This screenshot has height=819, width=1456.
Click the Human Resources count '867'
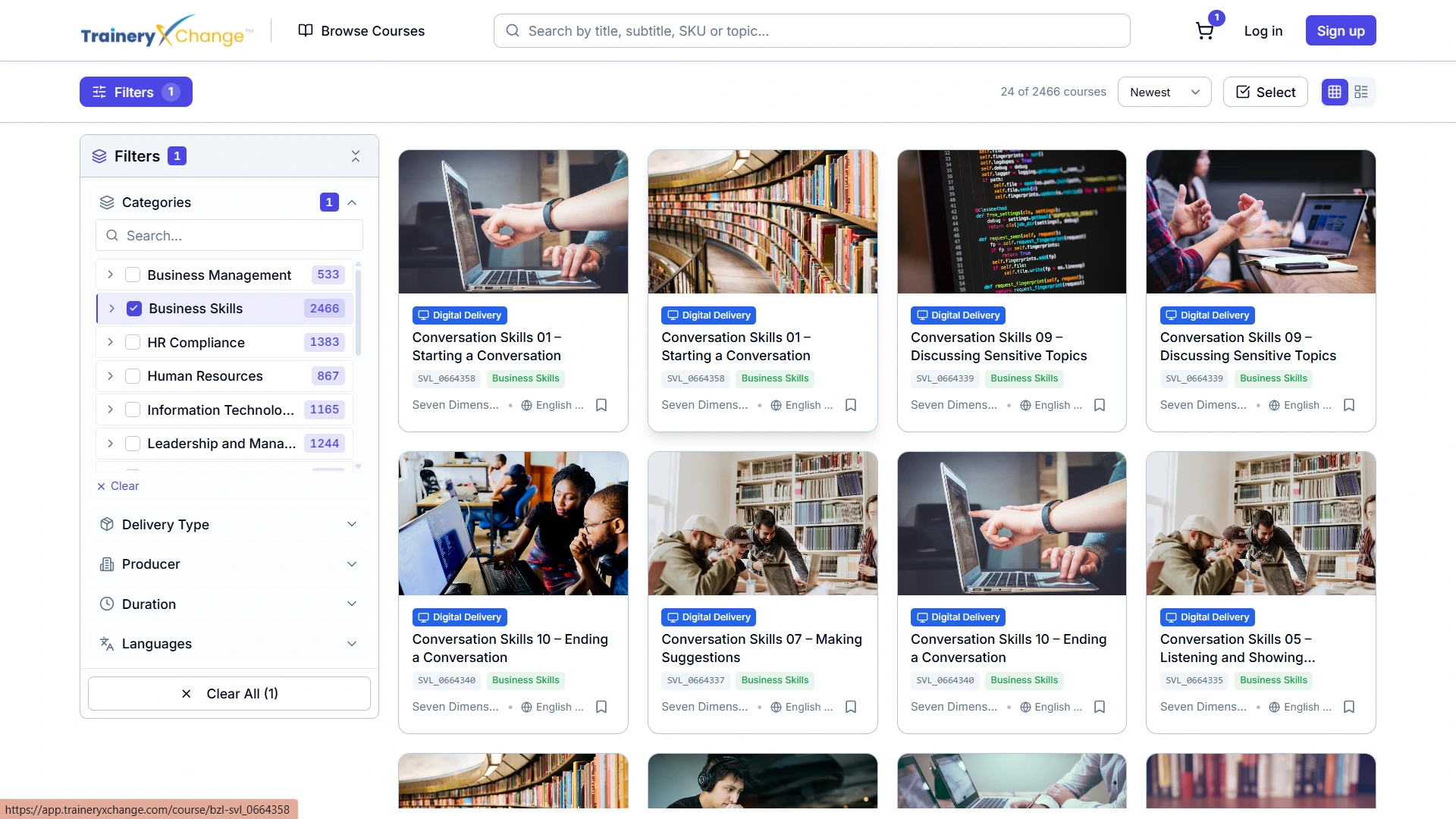click(328, 376)
